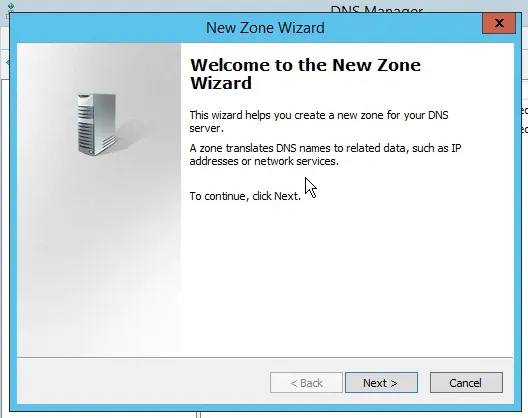Close the wizard with the red X
528x418 pixels.
(499, 23)
